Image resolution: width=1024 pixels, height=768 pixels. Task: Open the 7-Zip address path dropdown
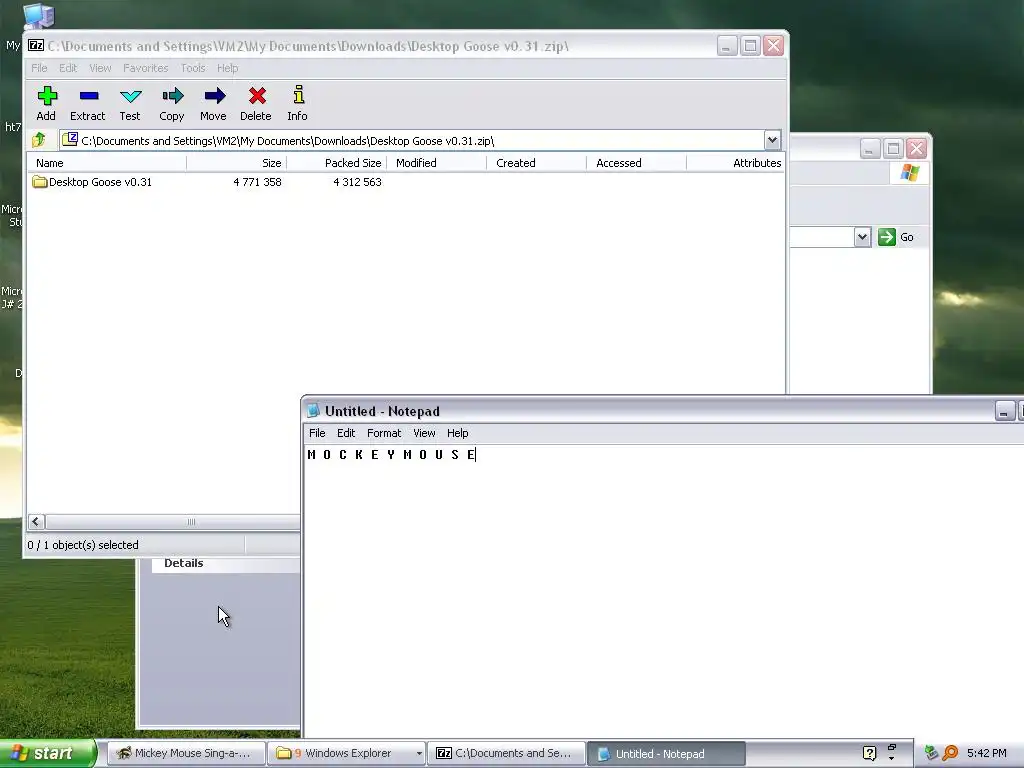772,140
